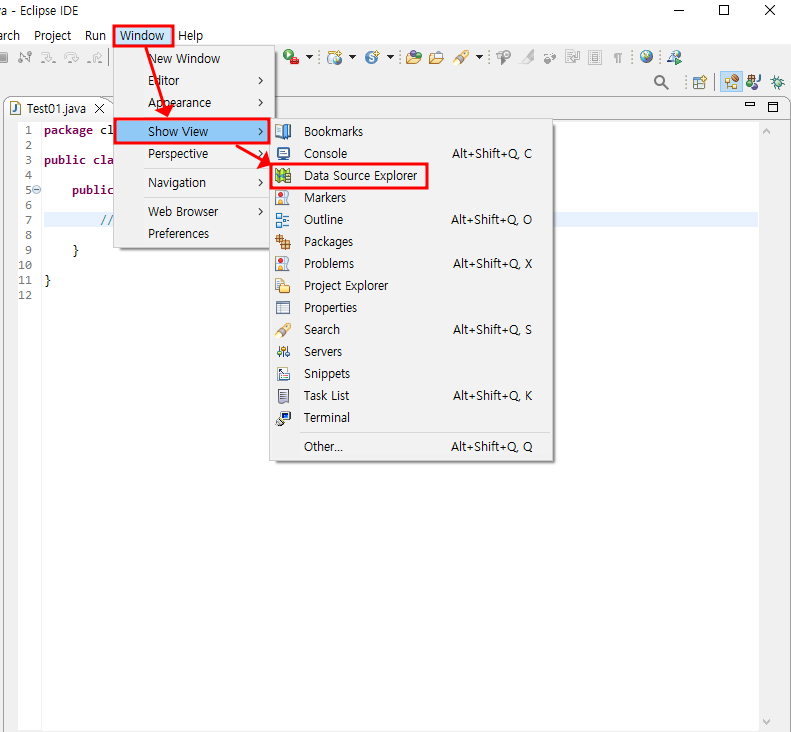This screenshot has width=791, height=732.
Task: Toggle Show Whitespace Characters pilcrow icon
Action: pos(617,58)
